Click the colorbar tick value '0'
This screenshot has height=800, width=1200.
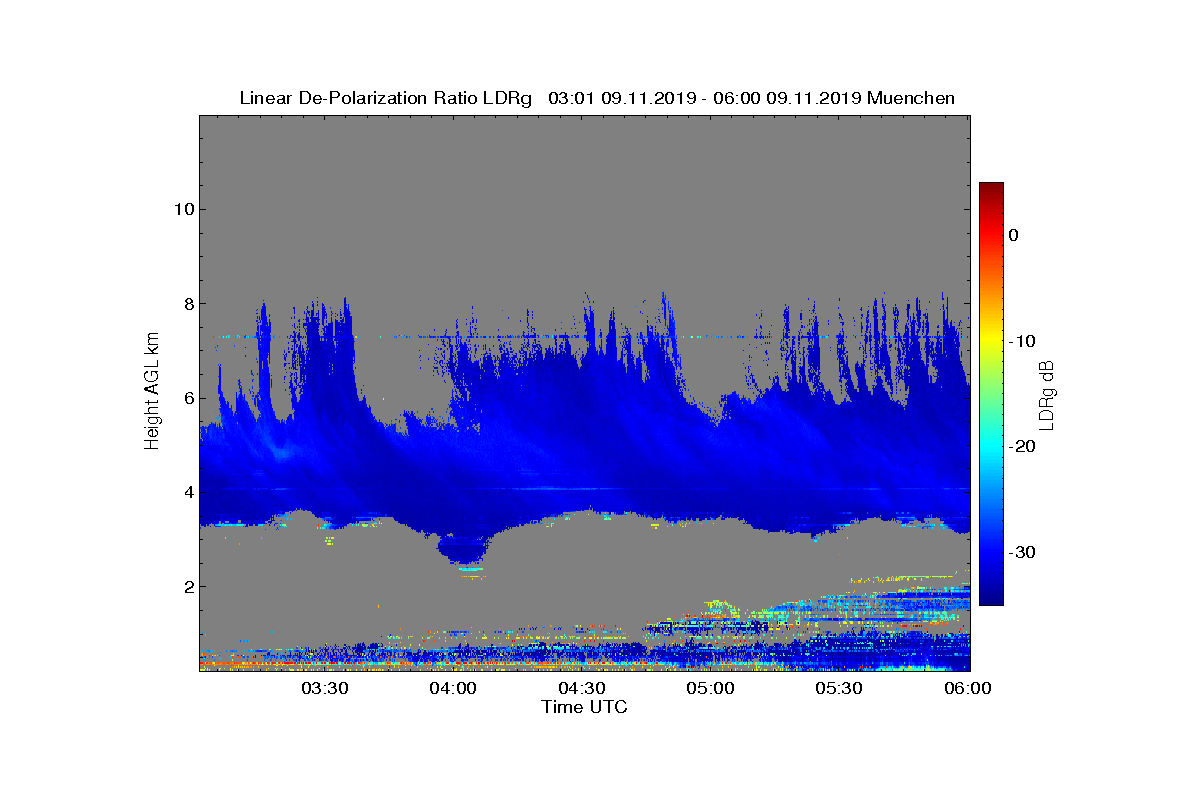(1013, 235)
